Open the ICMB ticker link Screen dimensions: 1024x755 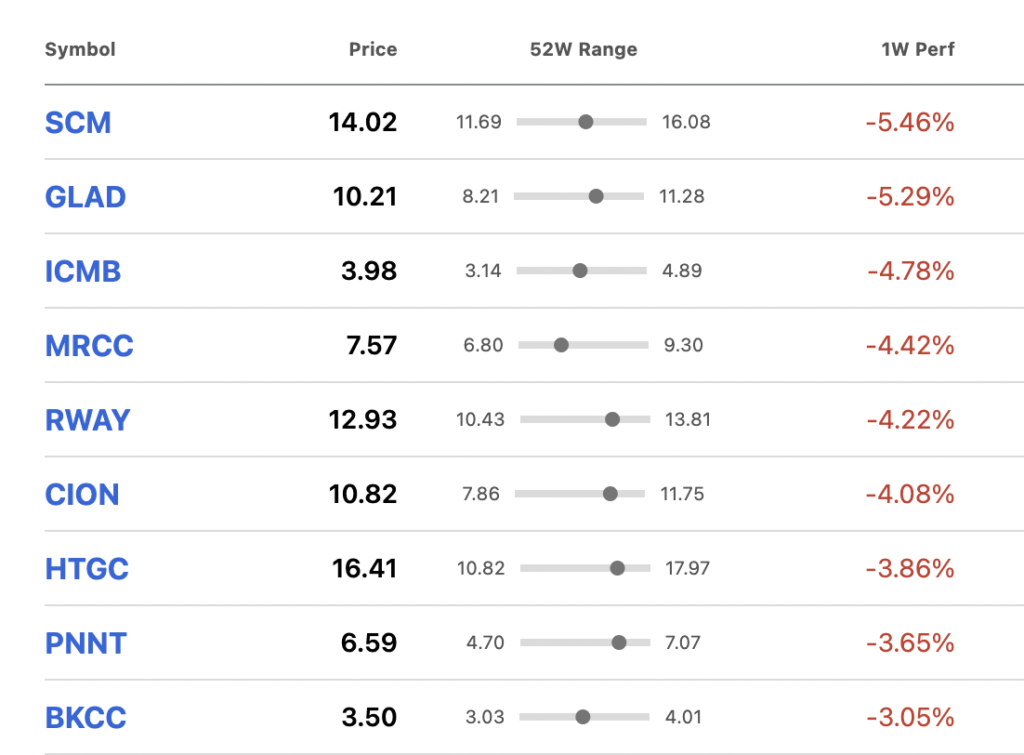[x=83, y=272]
